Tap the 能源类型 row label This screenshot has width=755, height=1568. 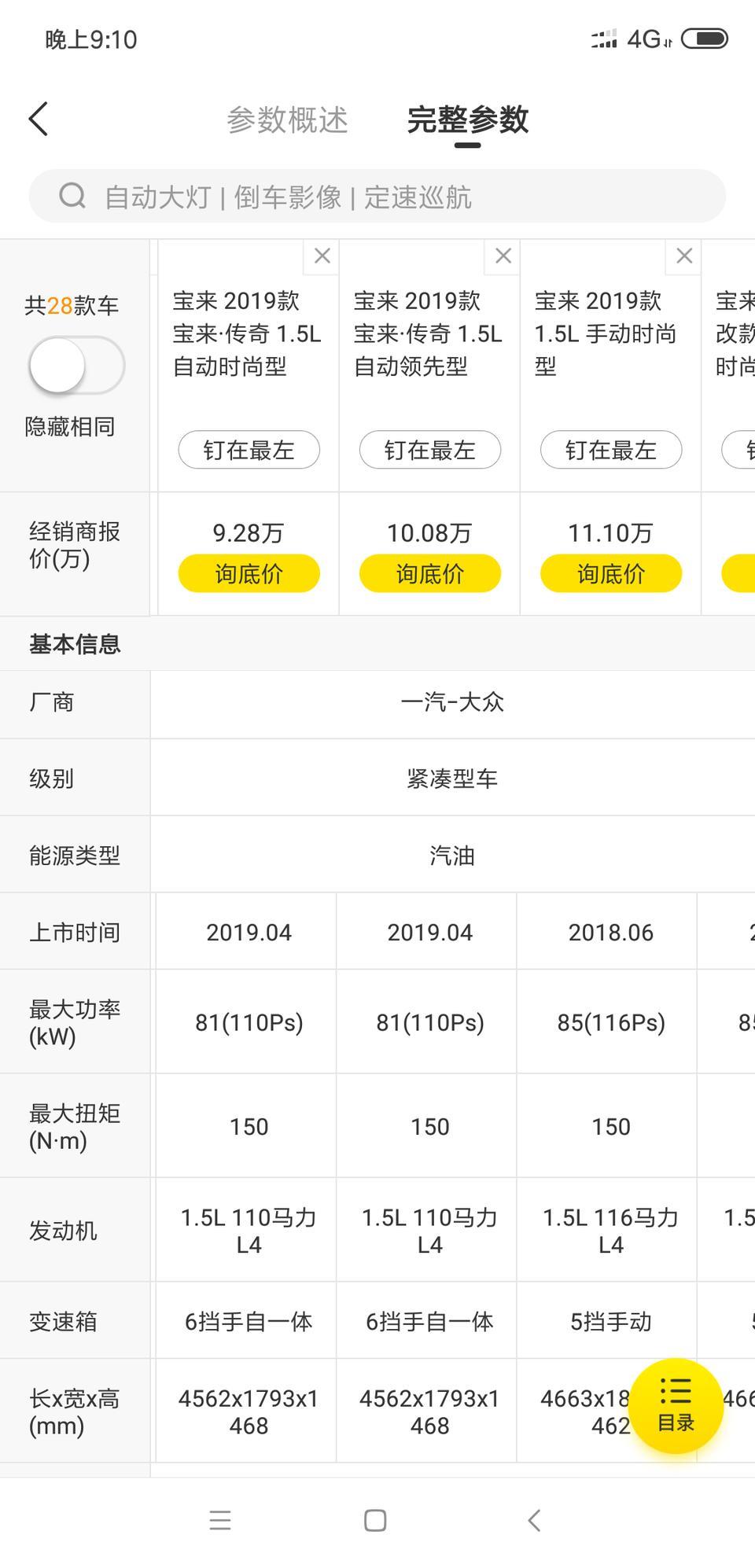(x=75, y=856)
